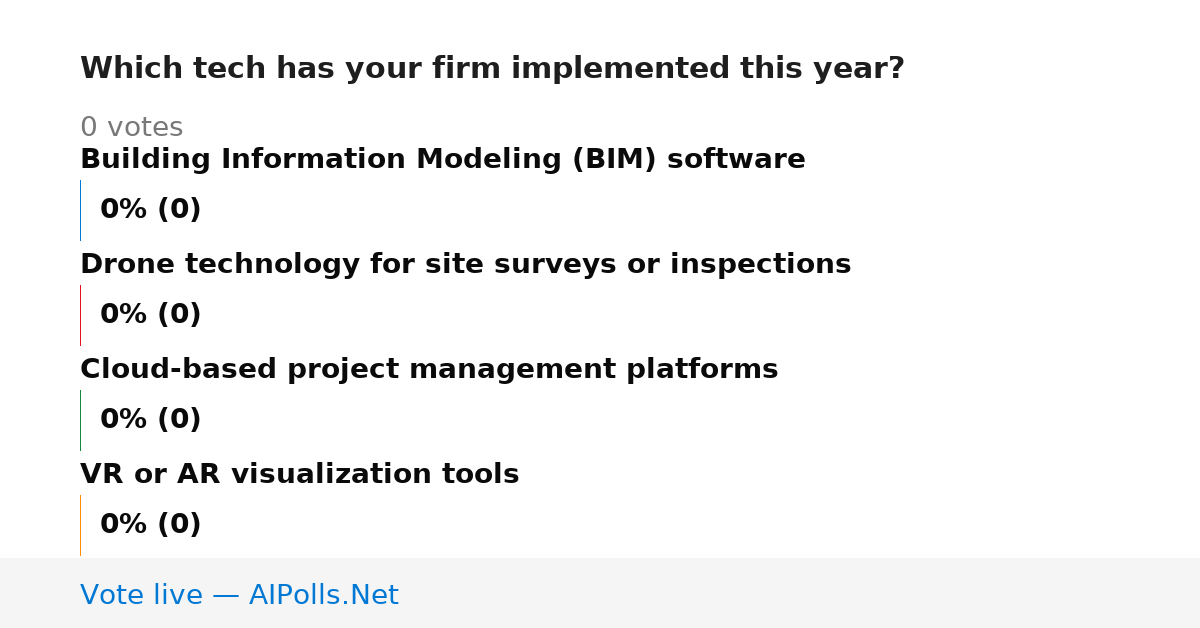
Task: Click the 0% (0) result under BIM software
Action: point(150,210)
